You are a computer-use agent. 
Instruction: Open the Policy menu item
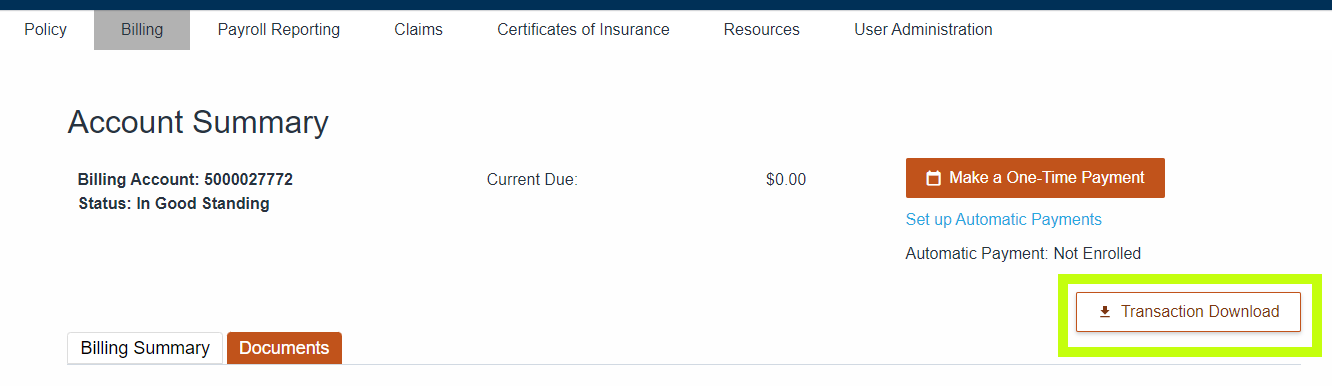pyautogui.click(x=45, y=30)
